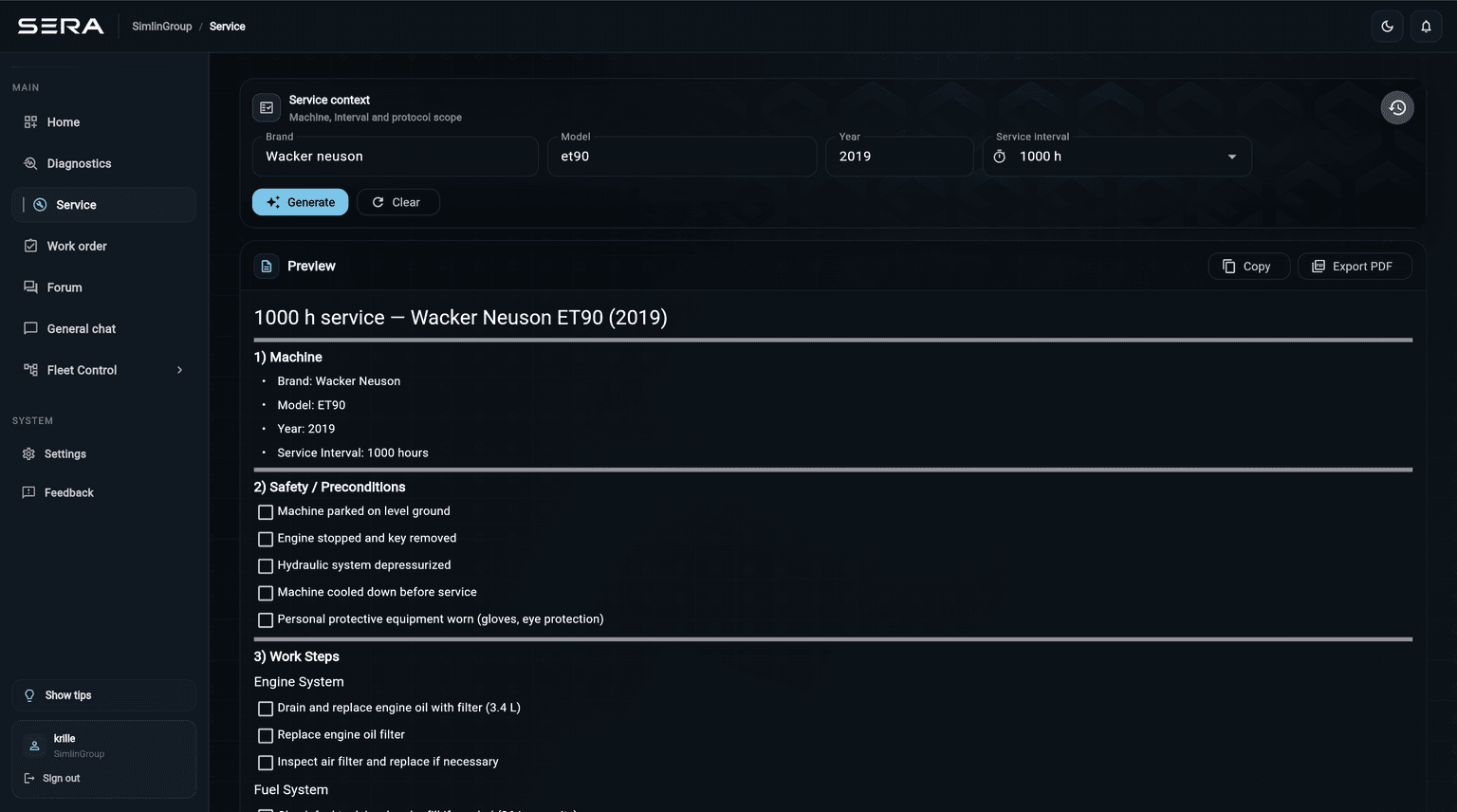Click 'Year: 2019' list item
The image size is (1457, 812).
tap(306, 429)
